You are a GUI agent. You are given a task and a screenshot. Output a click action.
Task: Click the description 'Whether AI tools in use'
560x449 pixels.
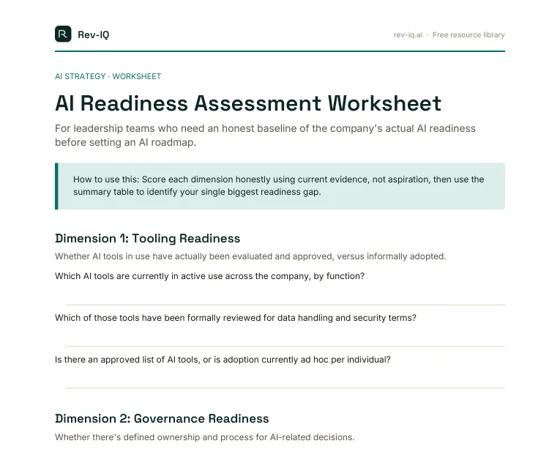click(x=250, y=256)
